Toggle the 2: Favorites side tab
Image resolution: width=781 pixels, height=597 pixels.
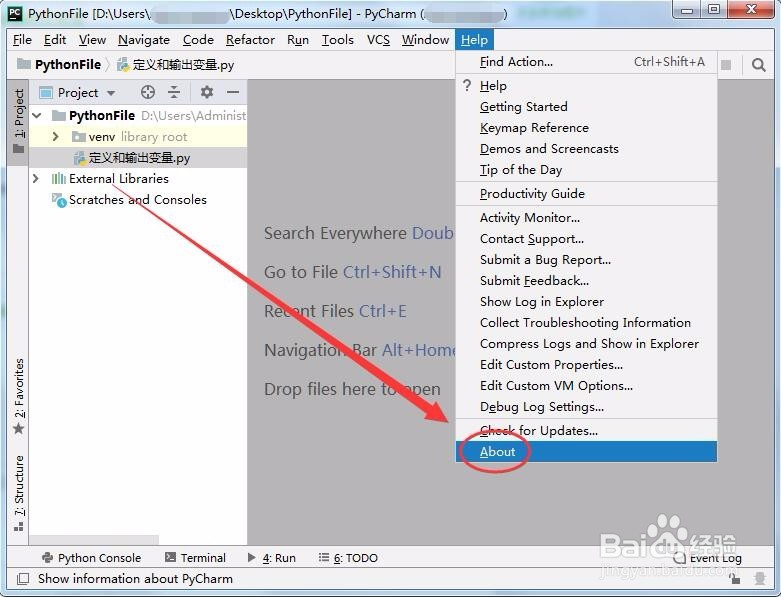coord(18,396)
